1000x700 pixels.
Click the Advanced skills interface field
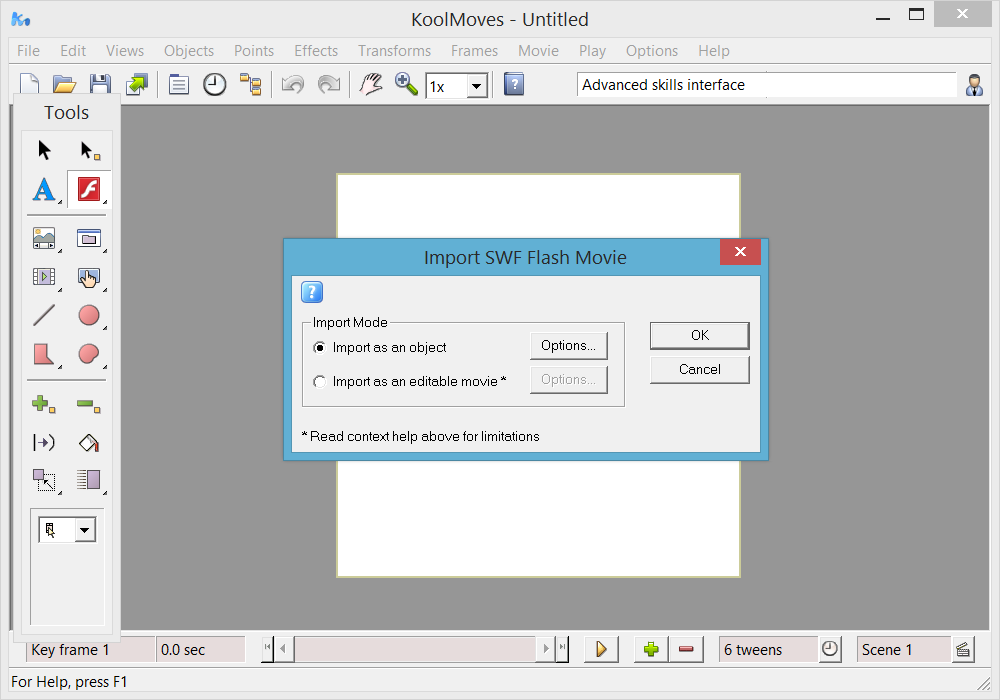(767, 85)
